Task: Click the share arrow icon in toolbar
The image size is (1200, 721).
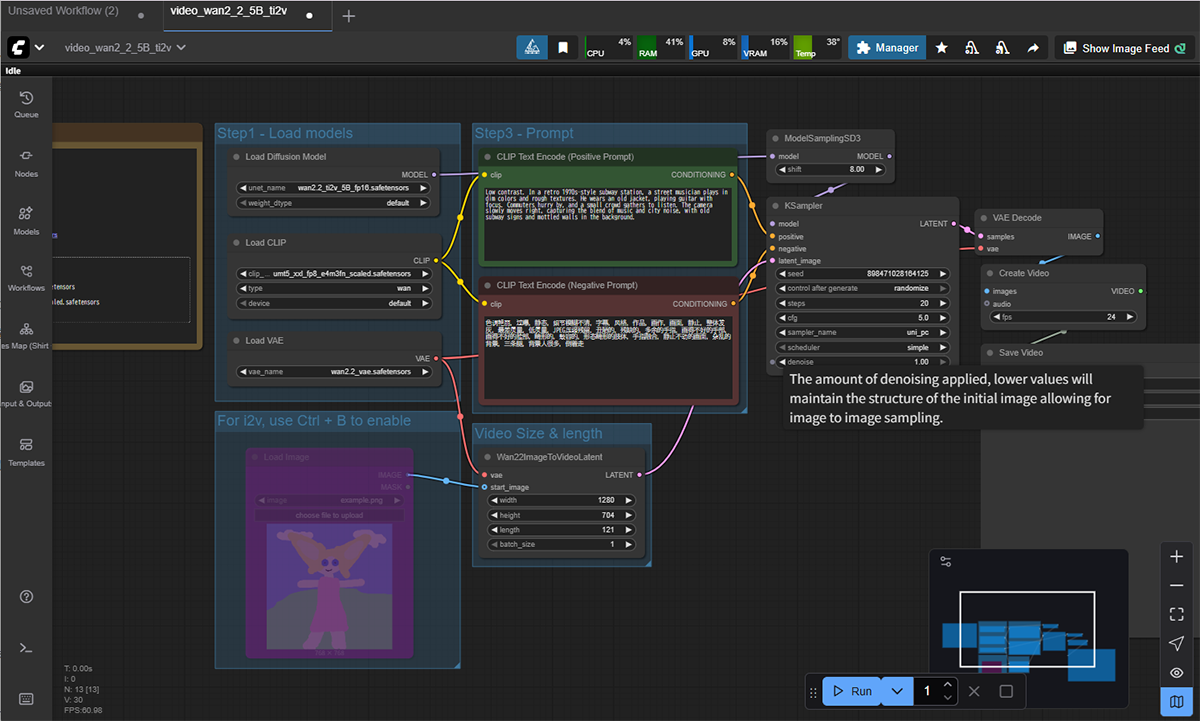Action: tap(1032, 48)
